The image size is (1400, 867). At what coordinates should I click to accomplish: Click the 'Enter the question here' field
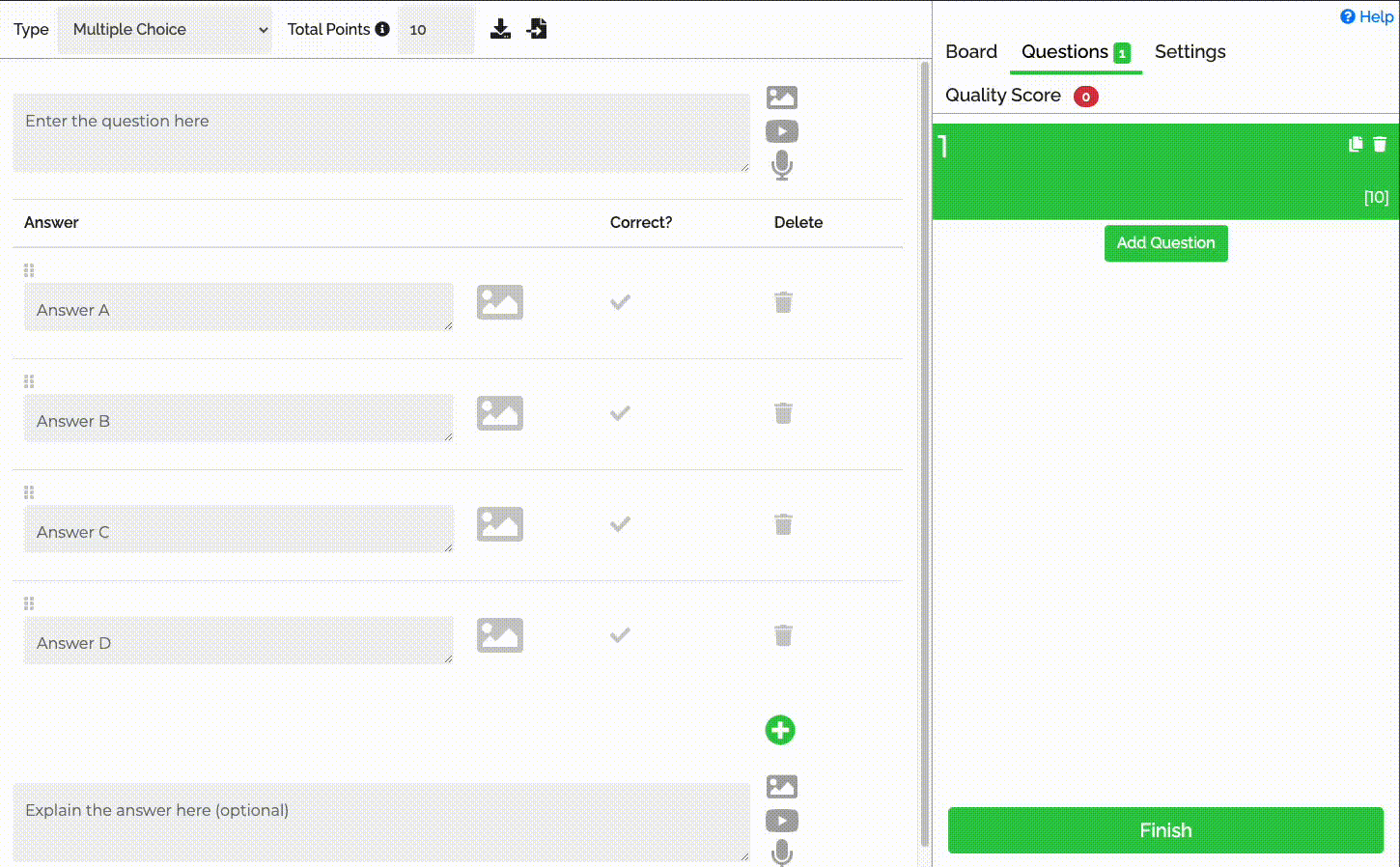point(380,133)
